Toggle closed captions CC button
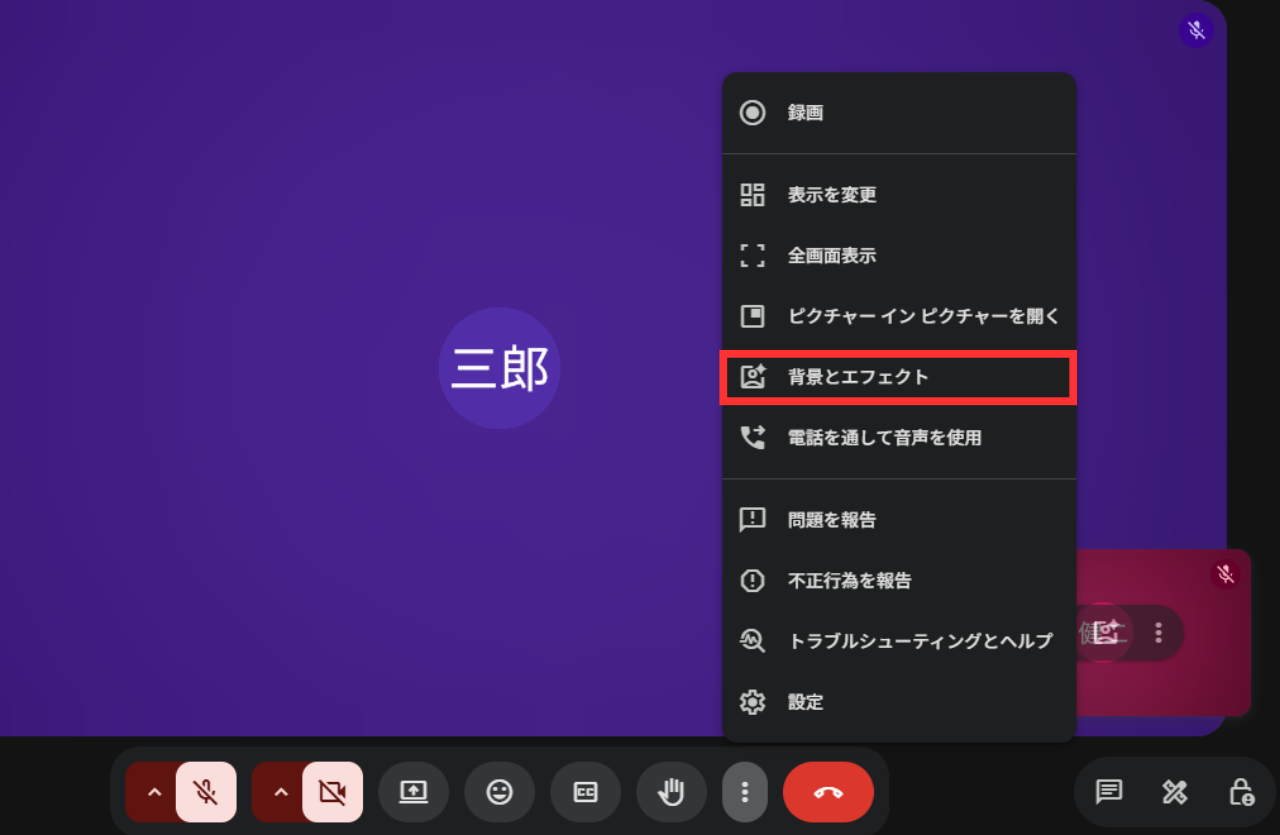 585,792
